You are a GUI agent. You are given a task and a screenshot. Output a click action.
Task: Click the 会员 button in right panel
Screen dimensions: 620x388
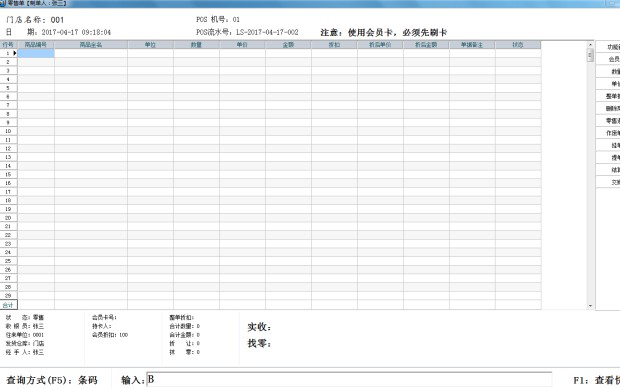(x=609, y=59)
